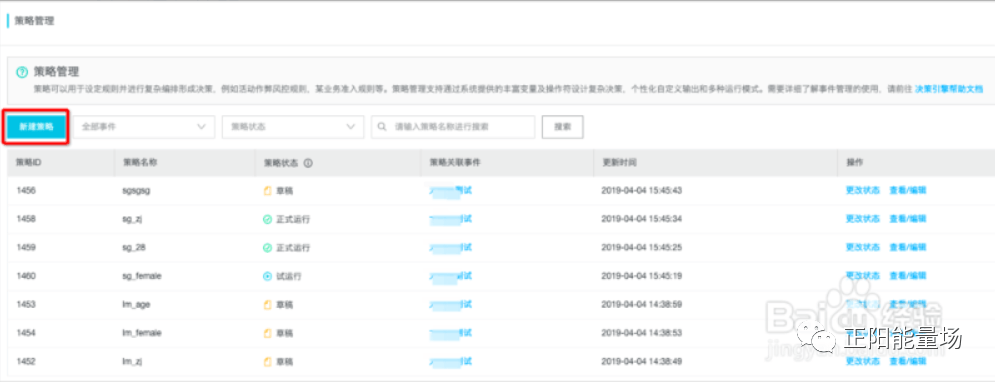Click the 搜索 button

click(562, 127)
